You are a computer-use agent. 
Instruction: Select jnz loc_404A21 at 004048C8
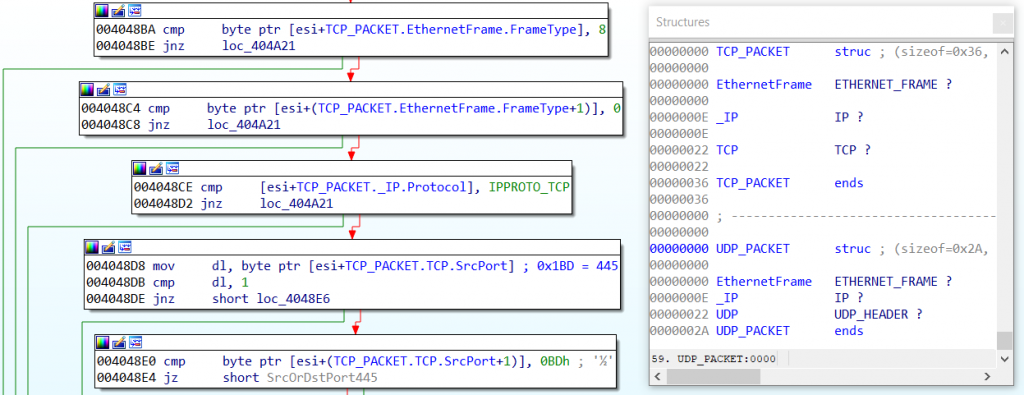click(182, 125)
